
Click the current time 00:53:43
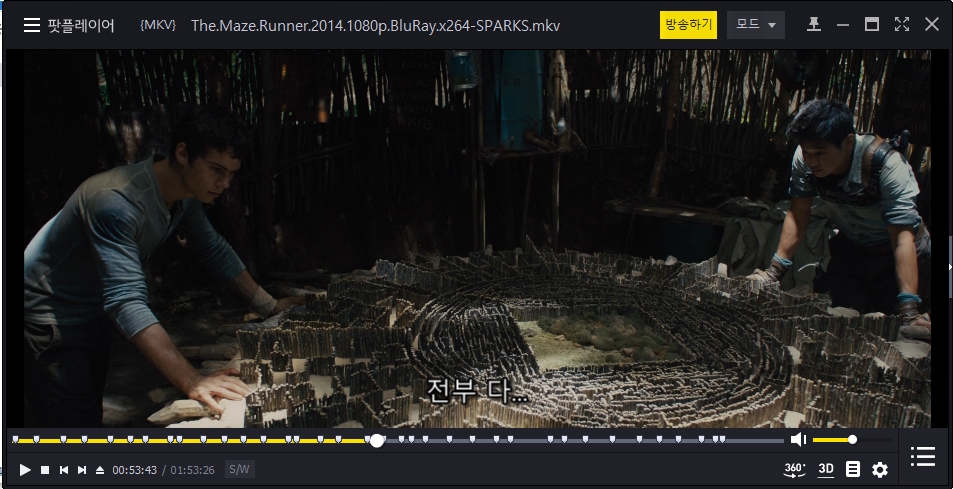coord(134,470)
